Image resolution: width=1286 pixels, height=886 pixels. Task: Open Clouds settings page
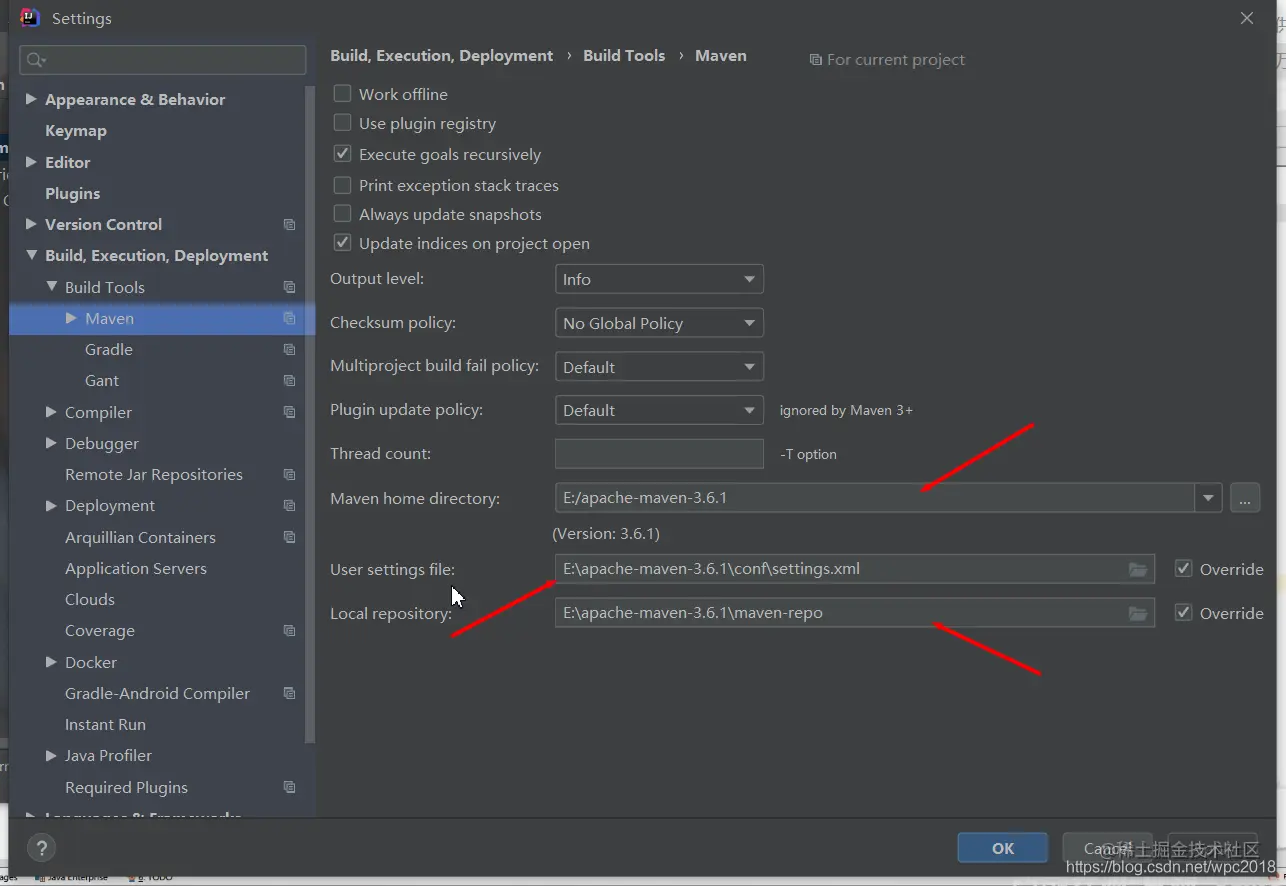click(x=90, y=600)
